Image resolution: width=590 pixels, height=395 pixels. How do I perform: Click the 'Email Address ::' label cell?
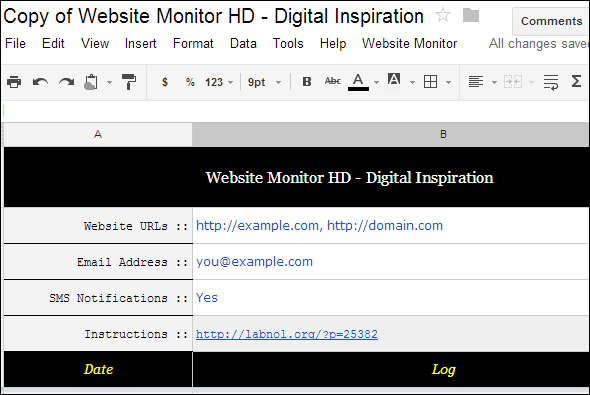tap(98, 261)
